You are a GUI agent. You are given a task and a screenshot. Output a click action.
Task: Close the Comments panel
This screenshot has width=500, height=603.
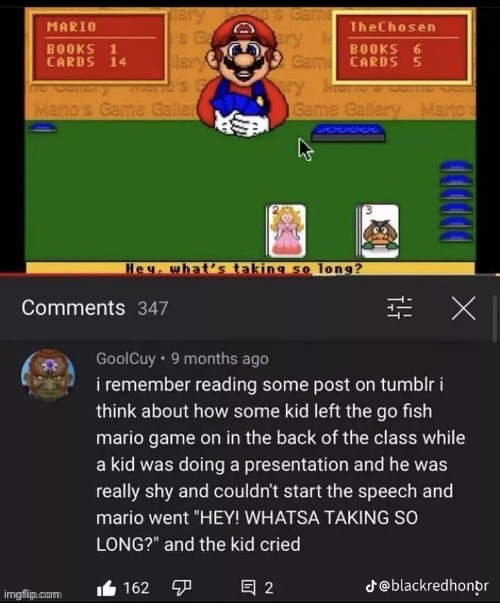point(463,308)
